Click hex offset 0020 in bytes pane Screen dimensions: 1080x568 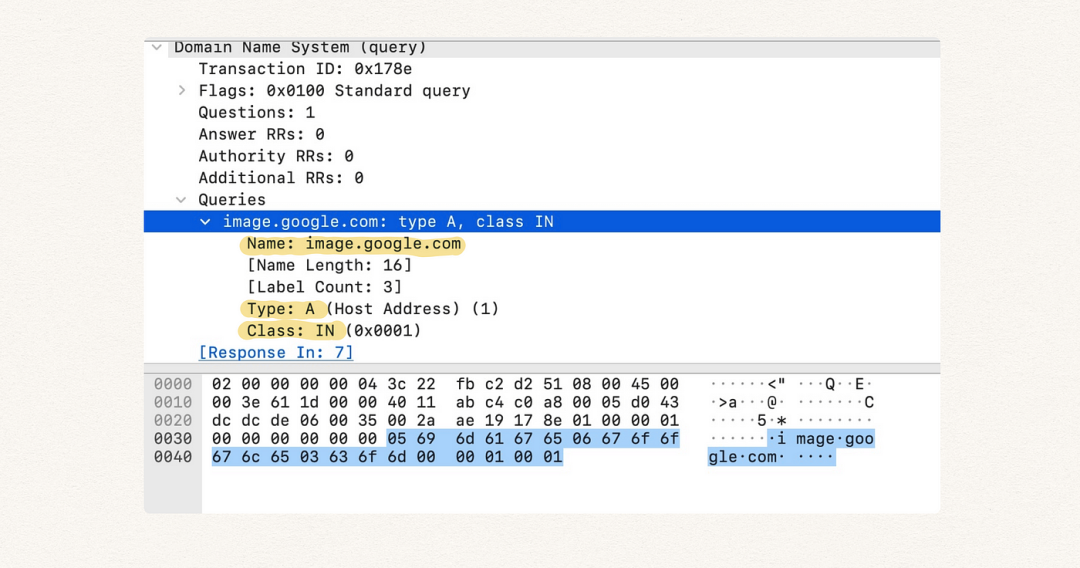coord(172,421)
